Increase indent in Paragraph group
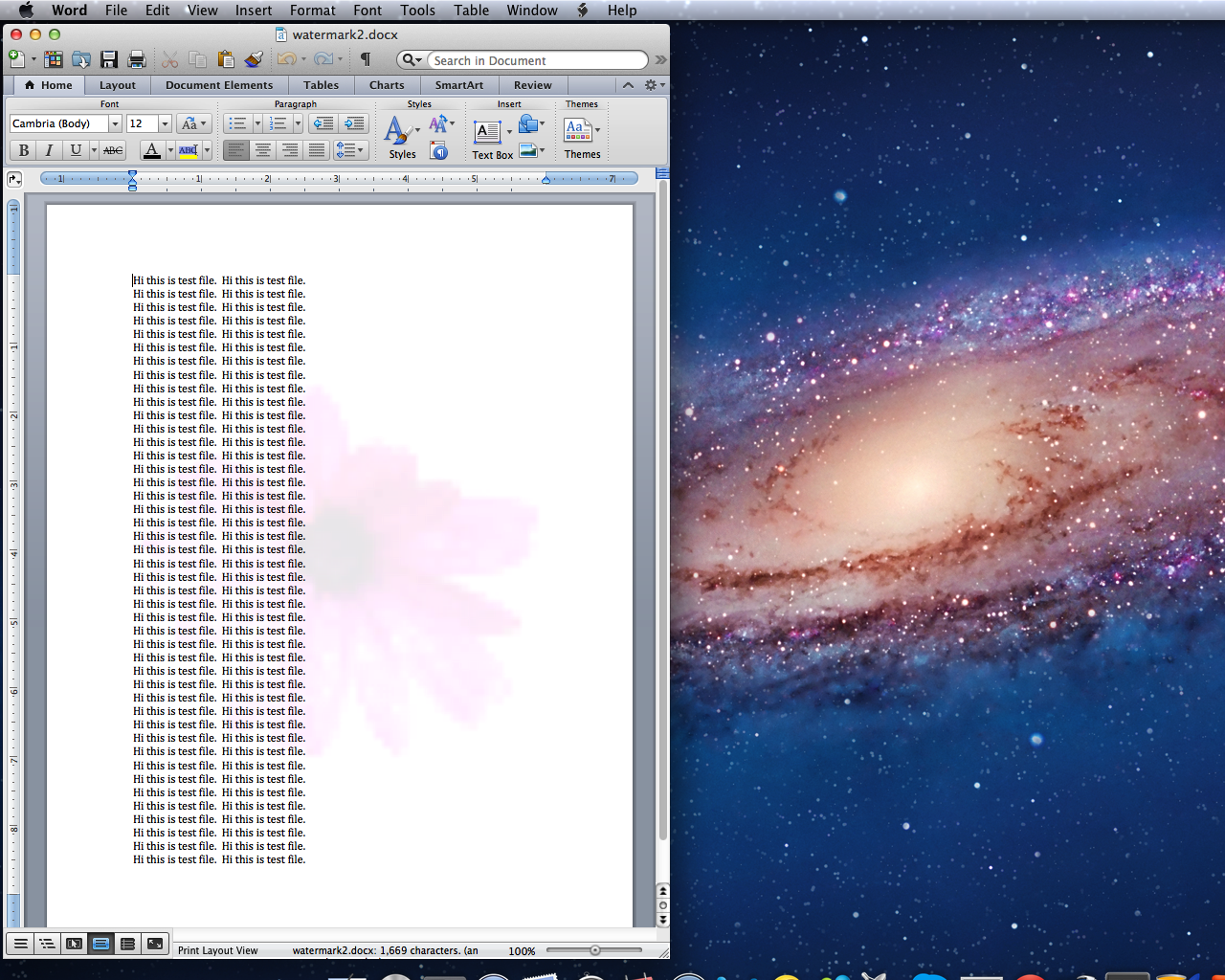The image size is (1225, 980). (354, 123)
